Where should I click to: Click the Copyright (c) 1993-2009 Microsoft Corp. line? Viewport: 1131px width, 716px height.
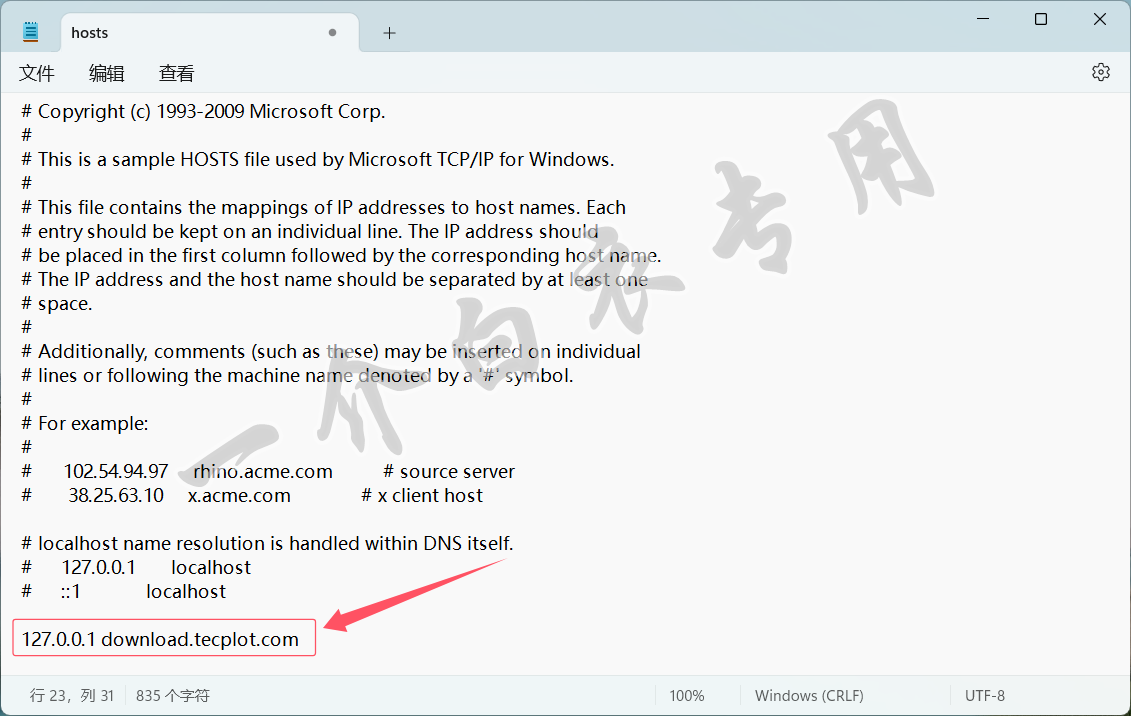203,112
